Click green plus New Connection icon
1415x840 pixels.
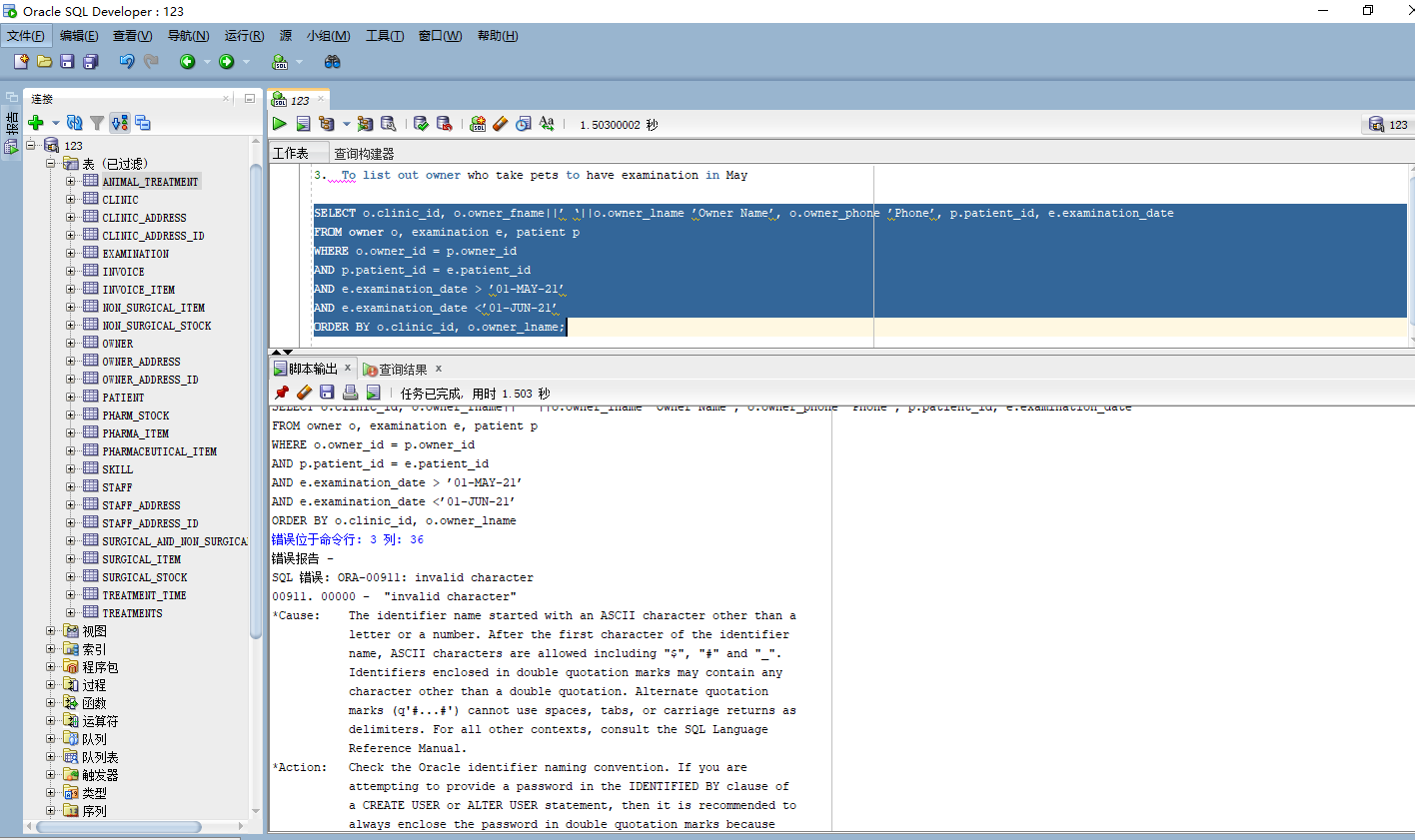36,123
